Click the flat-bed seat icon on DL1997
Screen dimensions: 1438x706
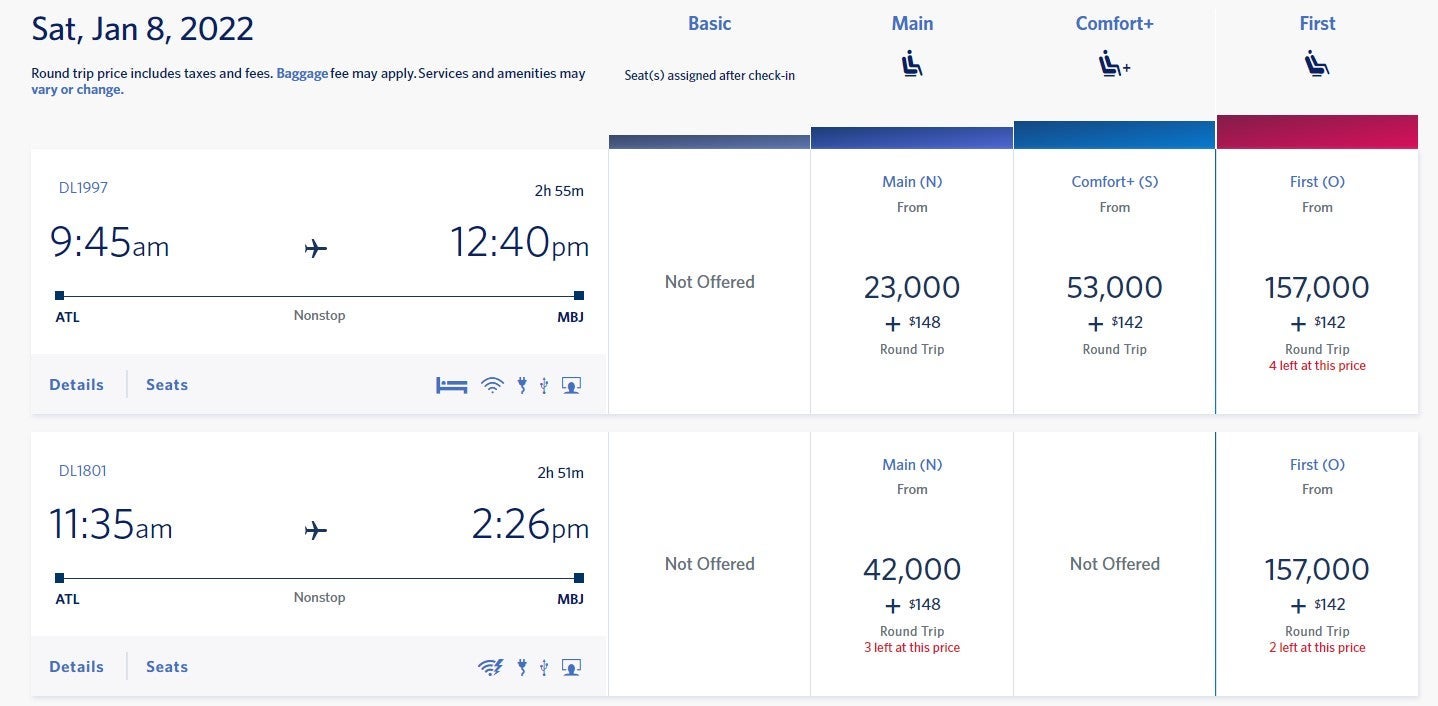tap(452, 385)
